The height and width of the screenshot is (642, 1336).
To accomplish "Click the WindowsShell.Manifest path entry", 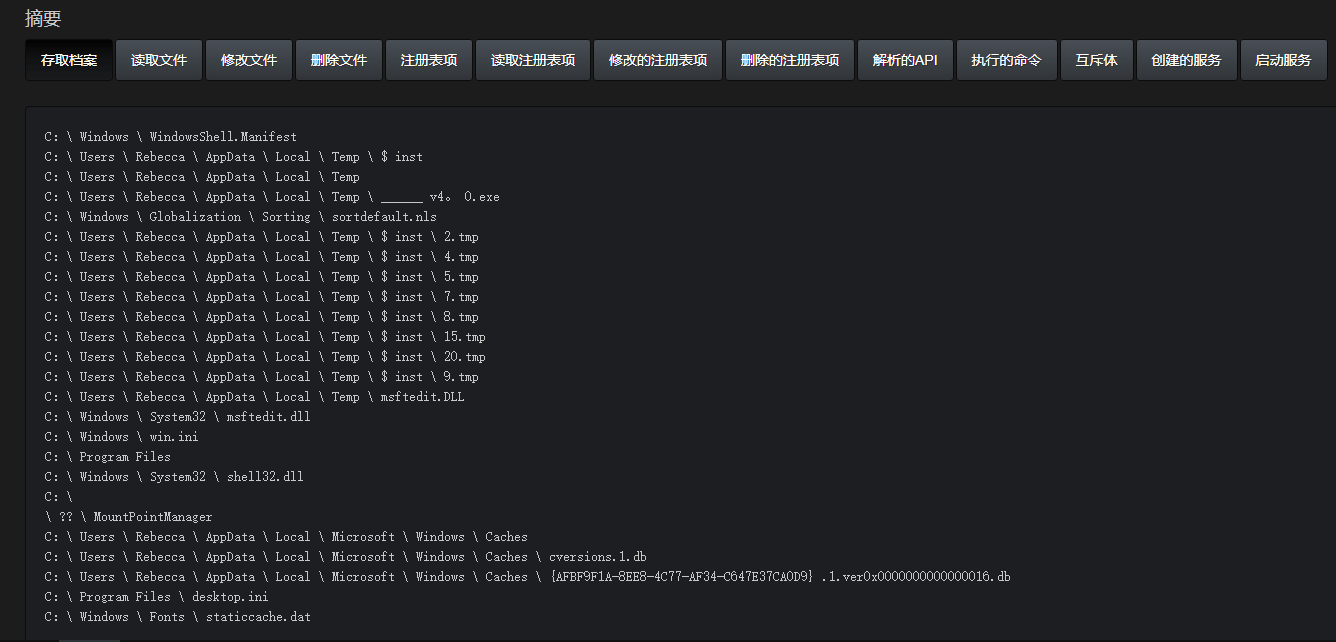I will pos(170,137).
